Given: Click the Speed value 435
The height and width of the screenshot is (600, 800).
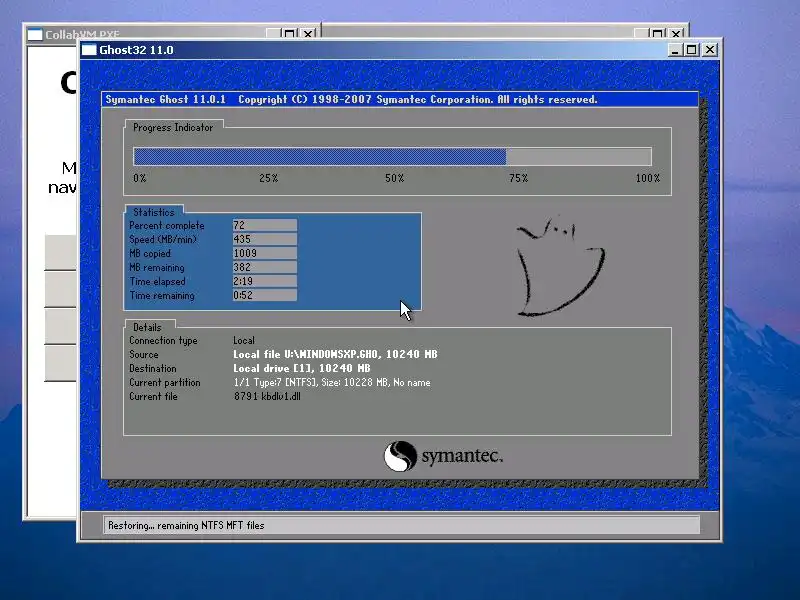Looking at the screenshot, I should 265,239.
